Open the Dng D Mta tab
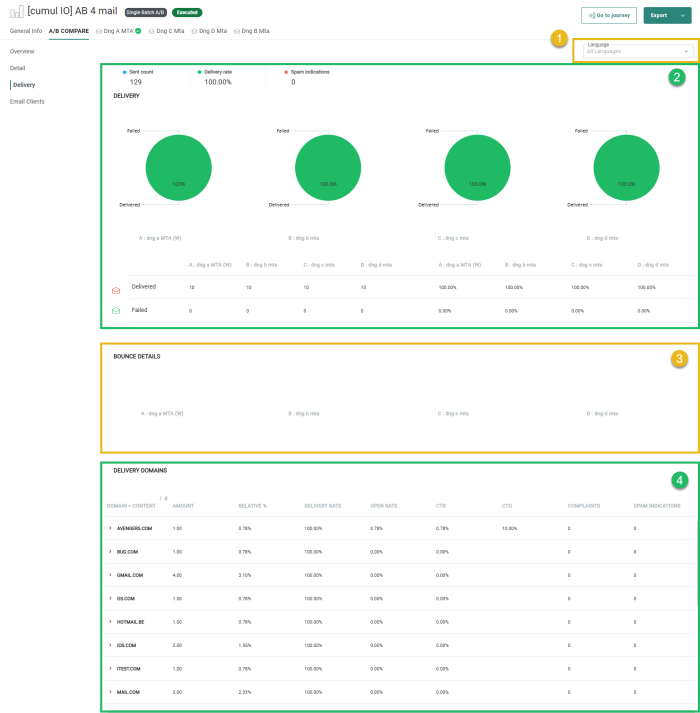Image resolution: width=700 pixels, height=713 pixels. [210, 31]
